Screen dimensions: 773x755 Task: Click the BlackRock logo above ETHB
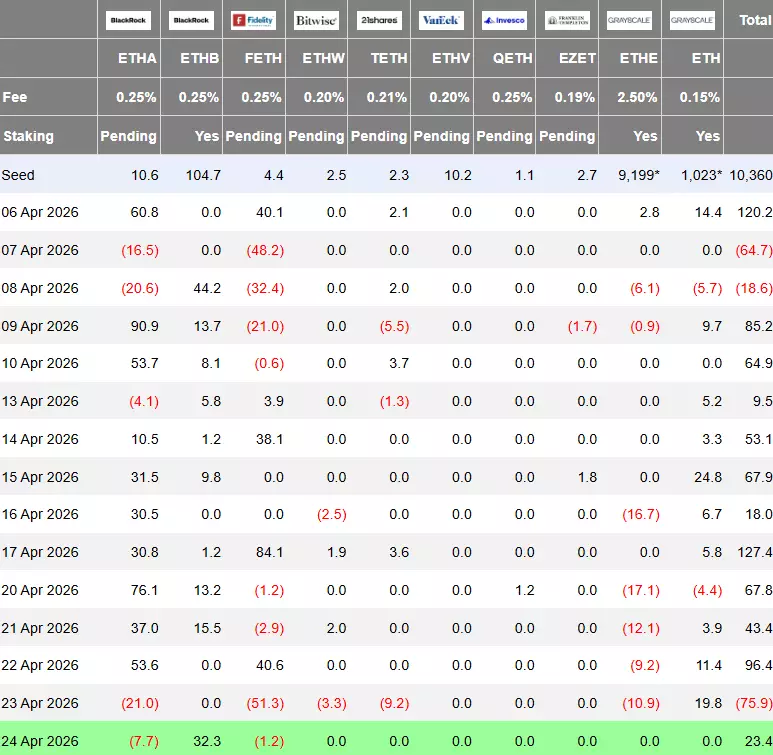pos(192,20)
